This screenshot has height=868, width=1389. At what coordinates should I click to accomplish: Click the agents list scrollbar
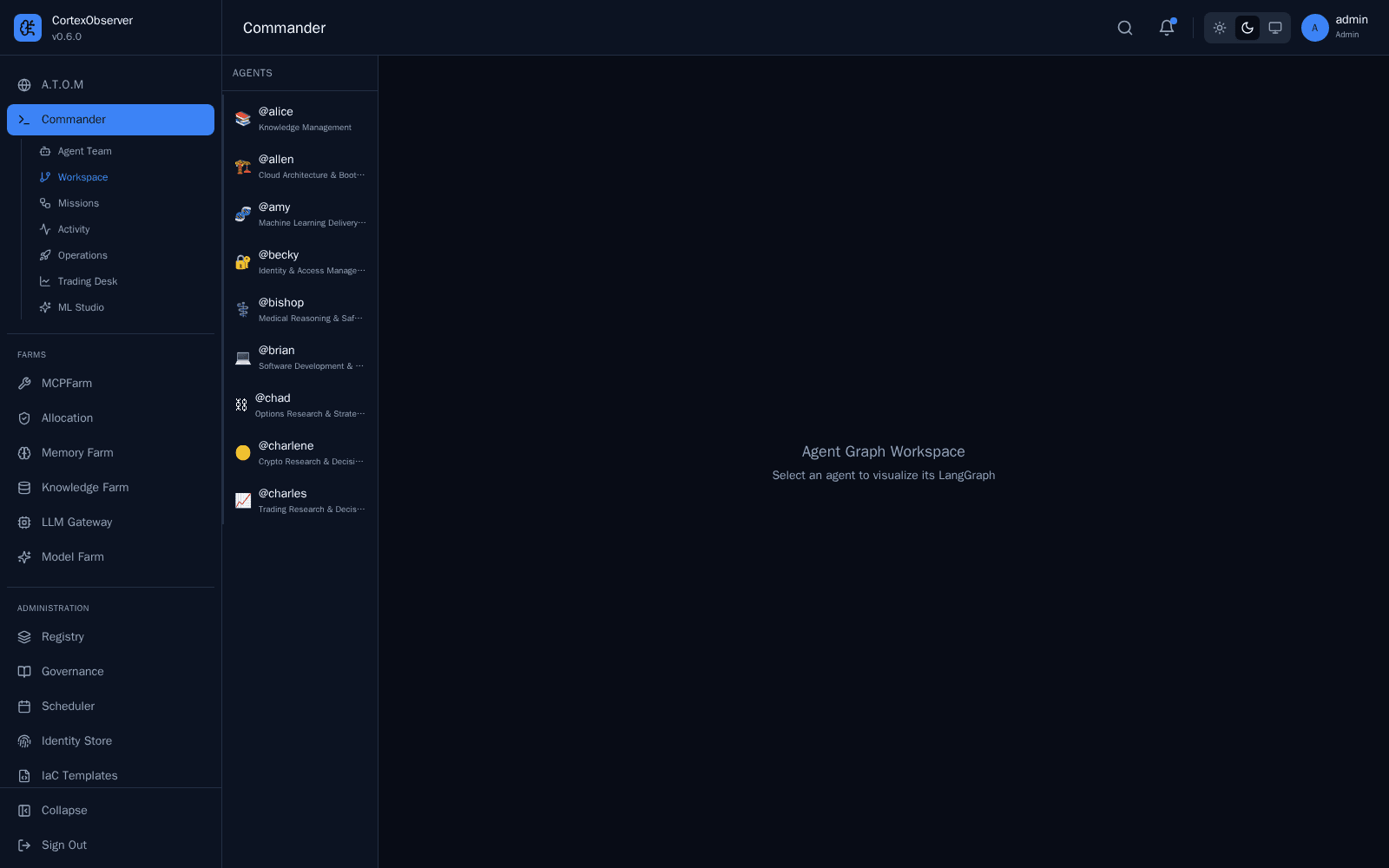(223, 309)
